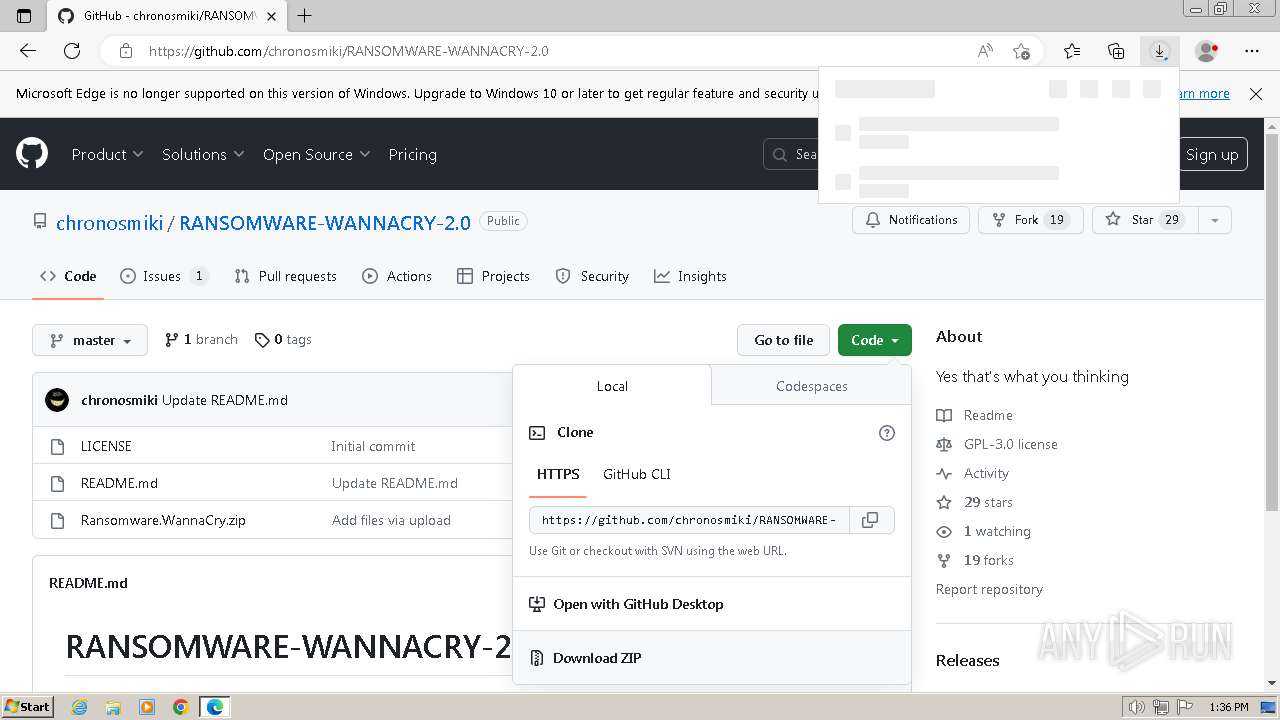Open Internet Explorer from the taskbar

(x=79, y=707)
